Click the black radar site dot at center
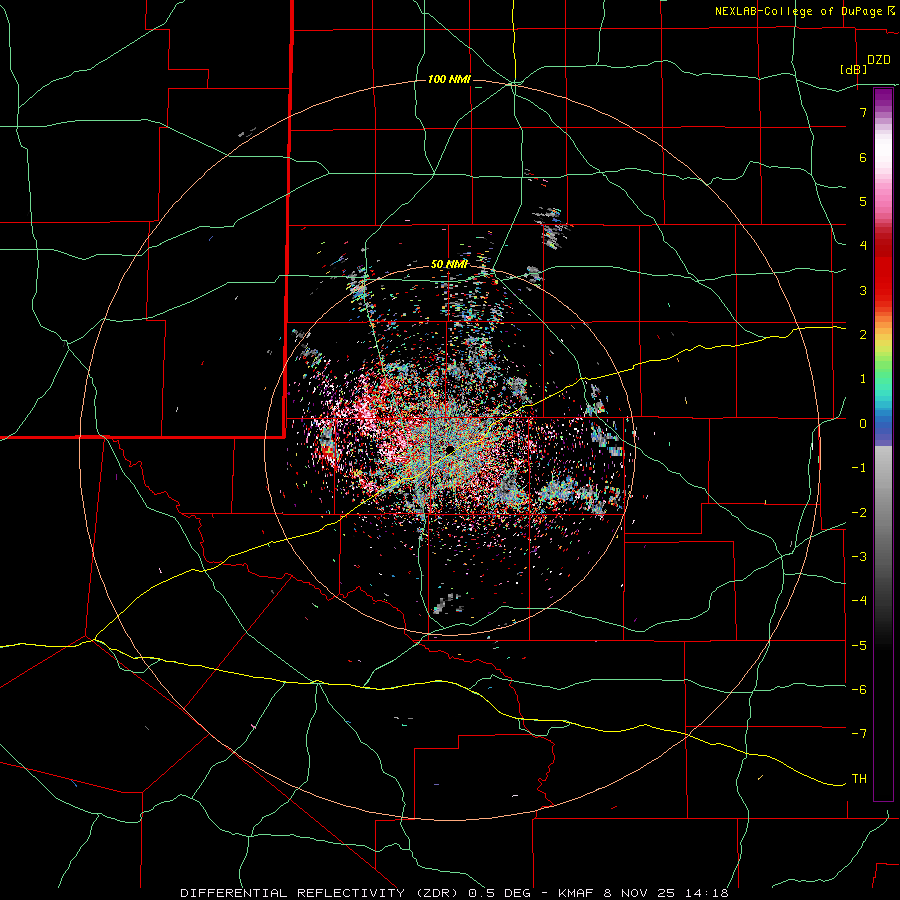The width and height of the screenshot is (900, 900). pos(450,449)
